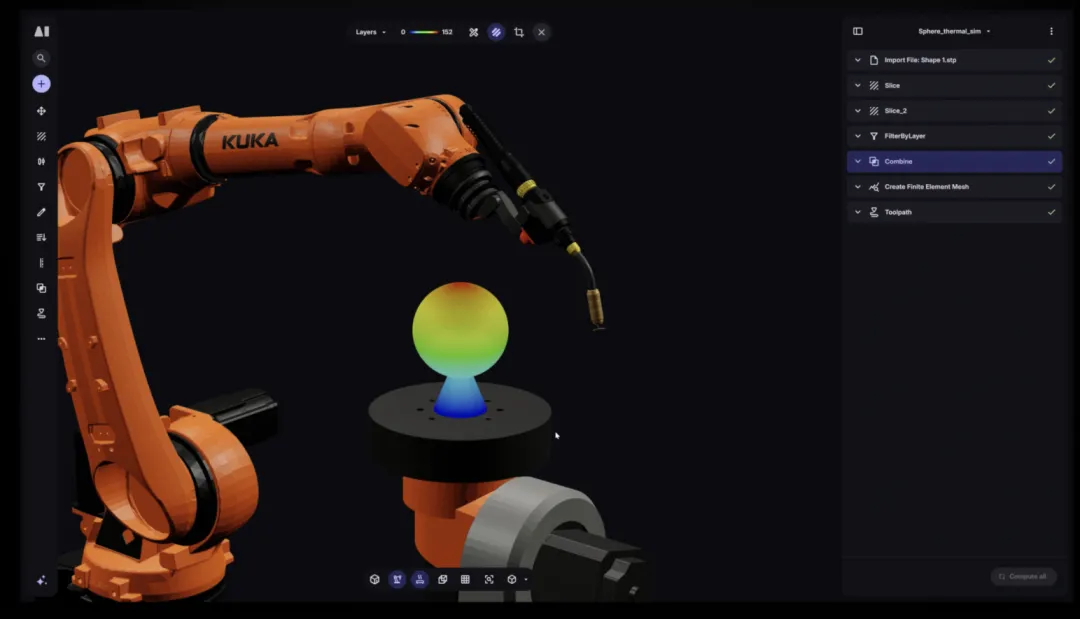Select the pencil edit tool in the sidebar
This screenshot has height=619, width=1080.
(x=41, y=212)
